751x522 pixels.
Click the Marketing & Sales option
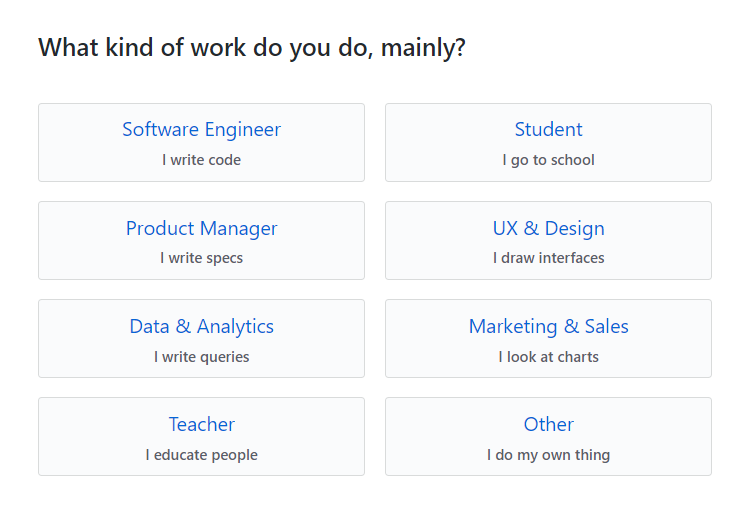[548, 338]
